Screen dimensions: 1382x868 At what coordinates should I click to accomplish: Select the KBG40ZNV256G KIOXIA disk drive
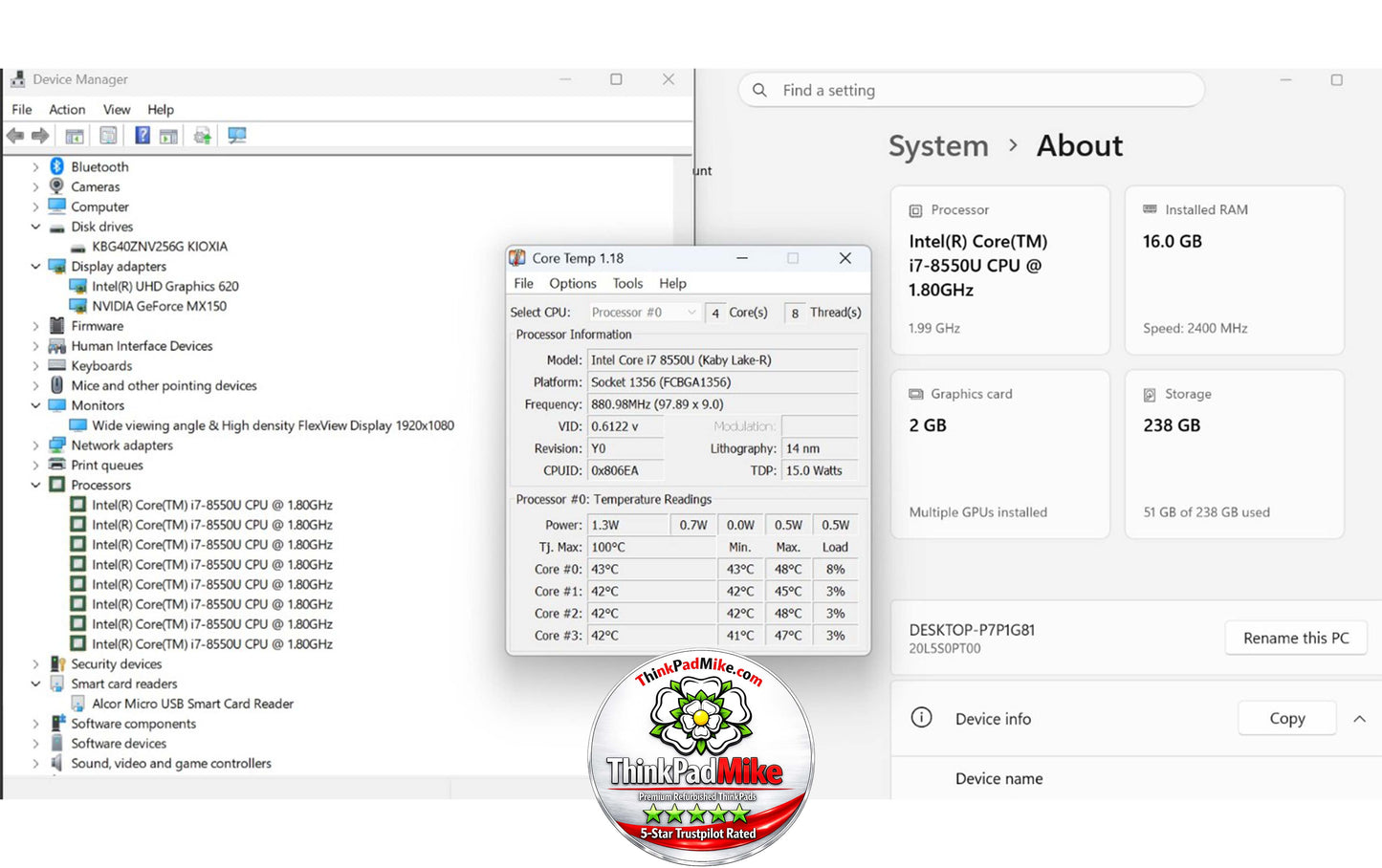coord(160,247)
